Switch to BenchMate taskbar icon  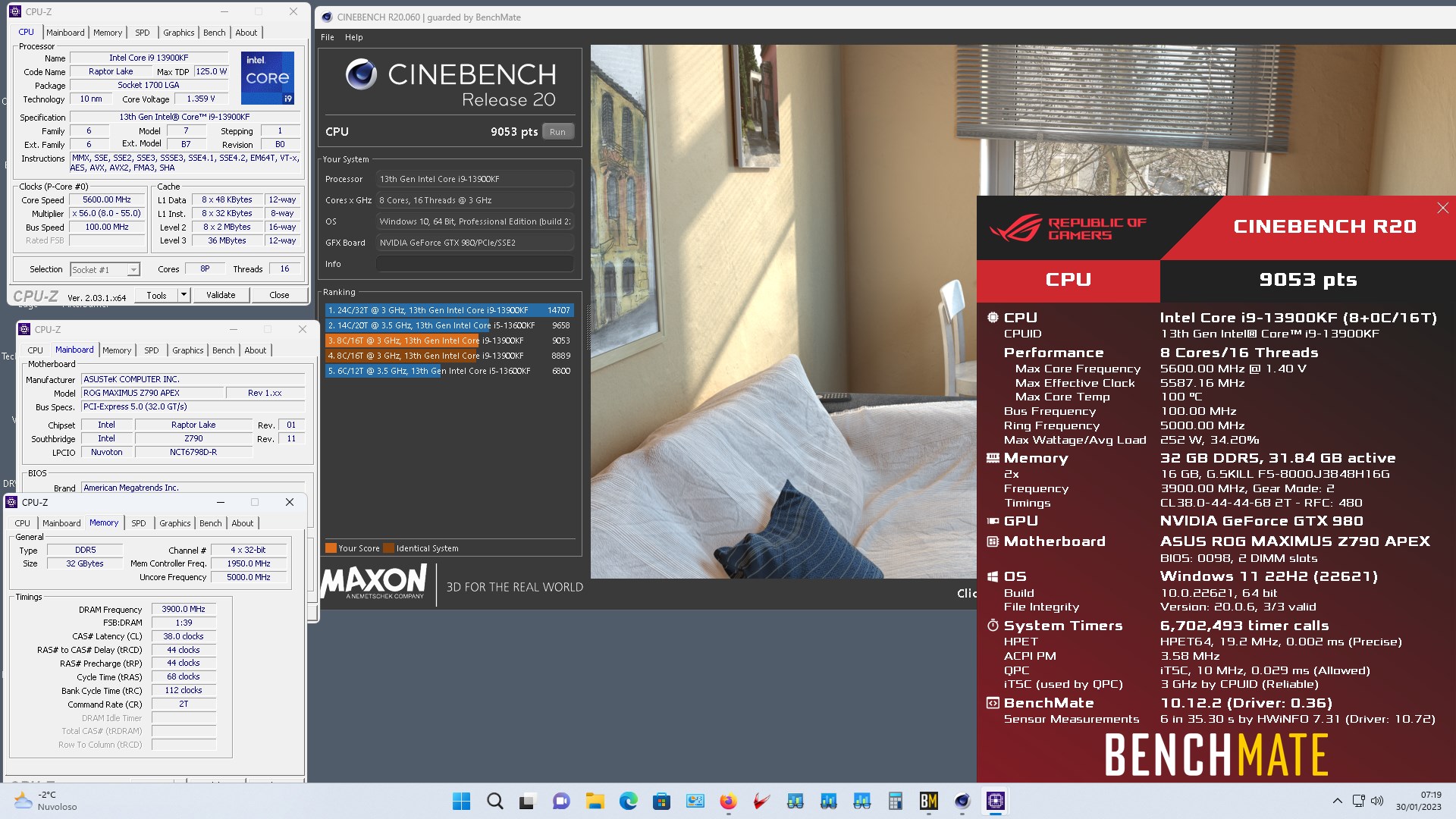pyautogui.click(x=929, y=801)
